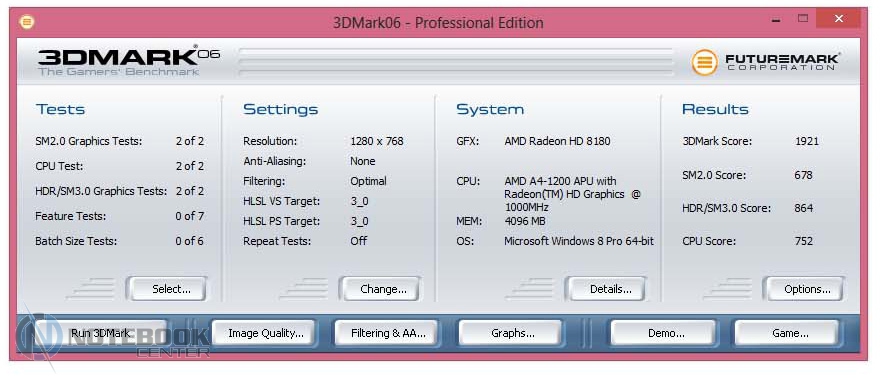
Task: Click the '0 of 6' batch size value
Action: tap(190, 241)
